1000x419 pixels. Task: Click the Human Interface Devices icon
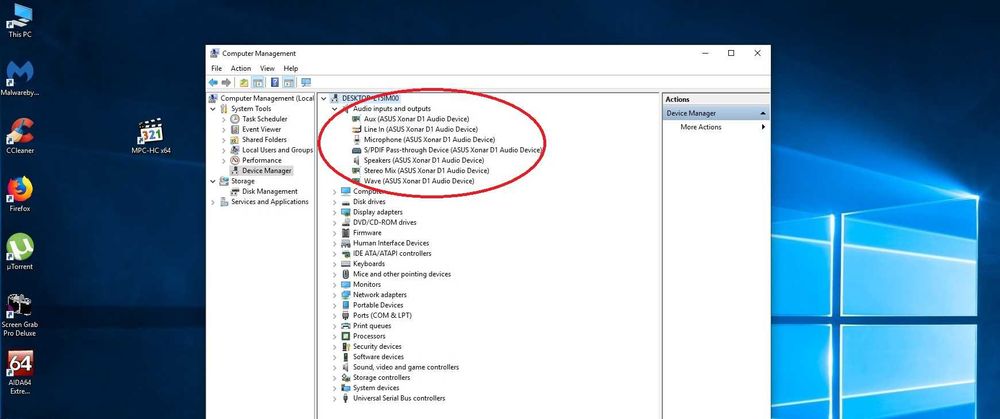[x=346, y=243]
